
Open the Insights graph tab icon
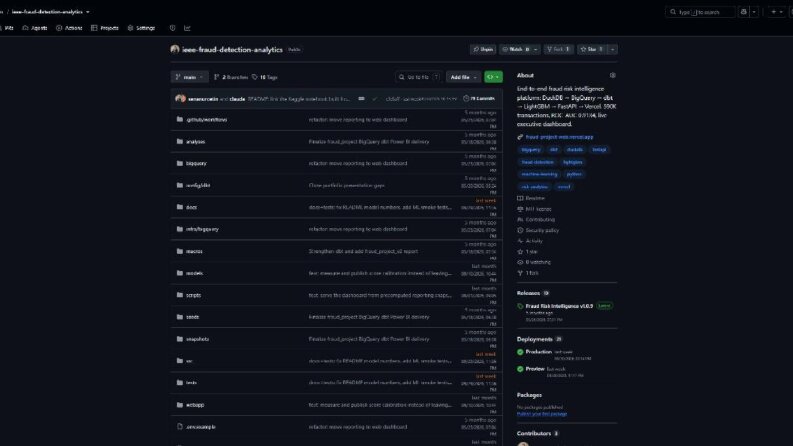point(187,28)
